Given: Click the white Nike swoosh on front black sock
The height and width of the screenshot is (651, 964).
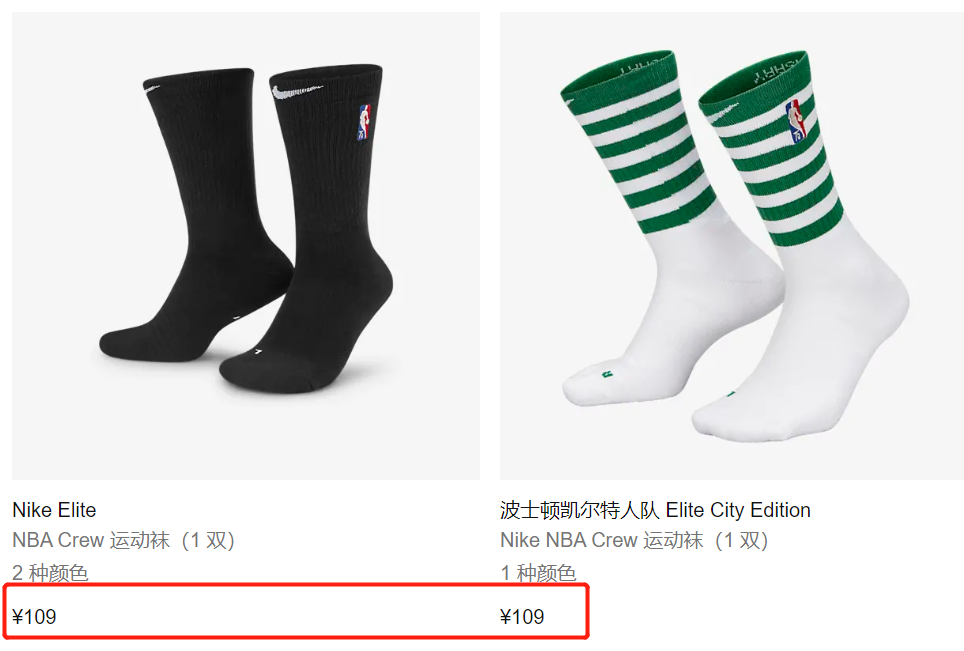Looking at the screenshot, I should point(296,92).
